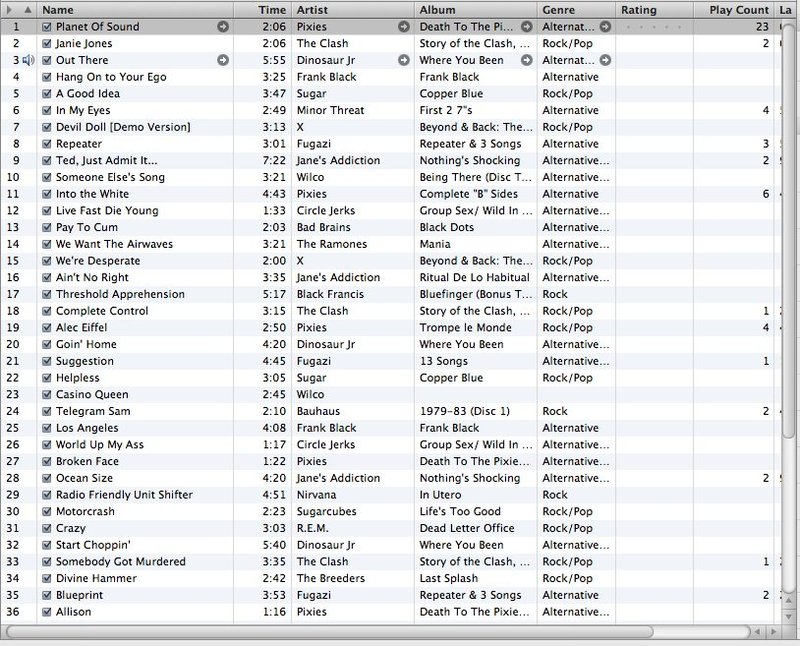This screenshot has width=800, height=646.
Task: Select the Ocean Size track
Action: coord(84,478)
